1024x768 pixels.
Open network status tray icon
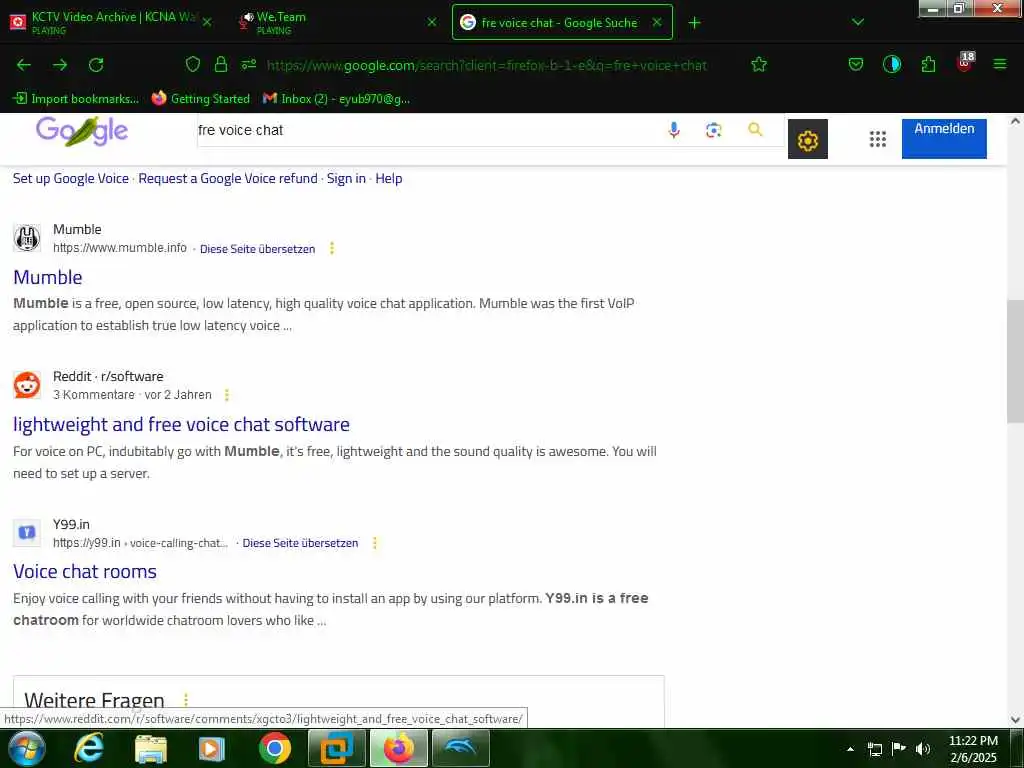coord(874,749)
